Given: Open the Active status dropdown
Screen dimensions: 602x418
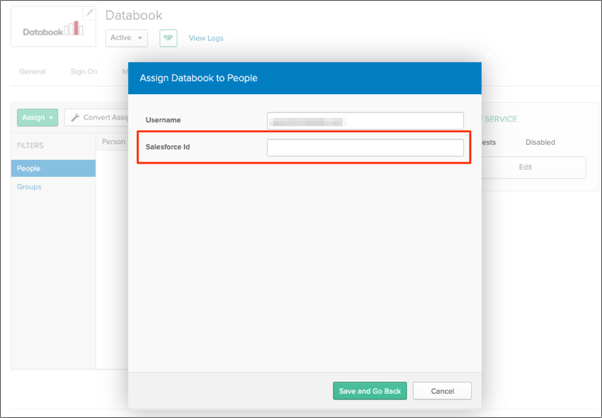Looking at the screenshot, I should (x=127, y=38).
